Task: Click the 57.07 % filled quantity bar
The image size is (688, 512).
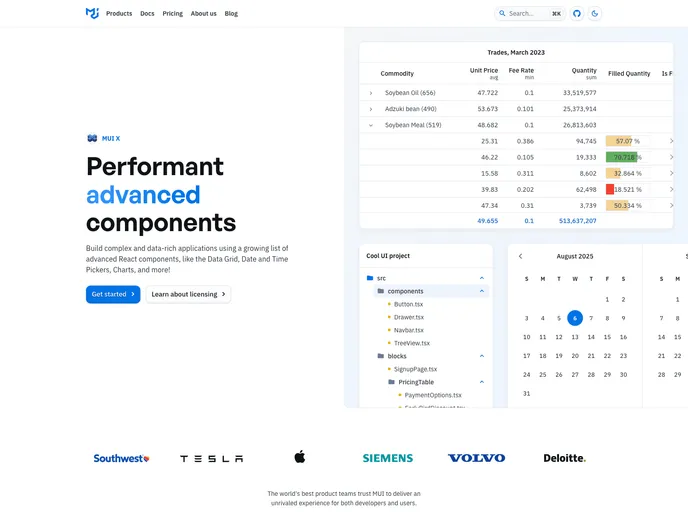Action: pyautogui.click(x=627, y=141)
